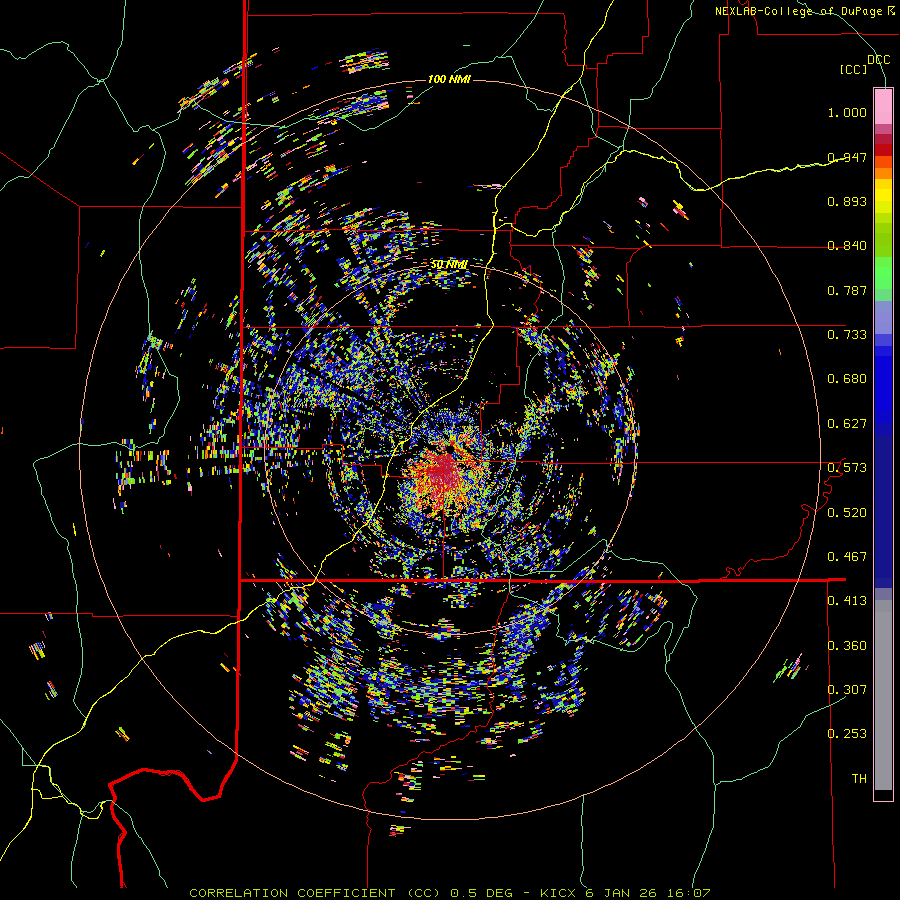
Task: Select the gray segment of the color bar
Action: click(x=883, y=695)
